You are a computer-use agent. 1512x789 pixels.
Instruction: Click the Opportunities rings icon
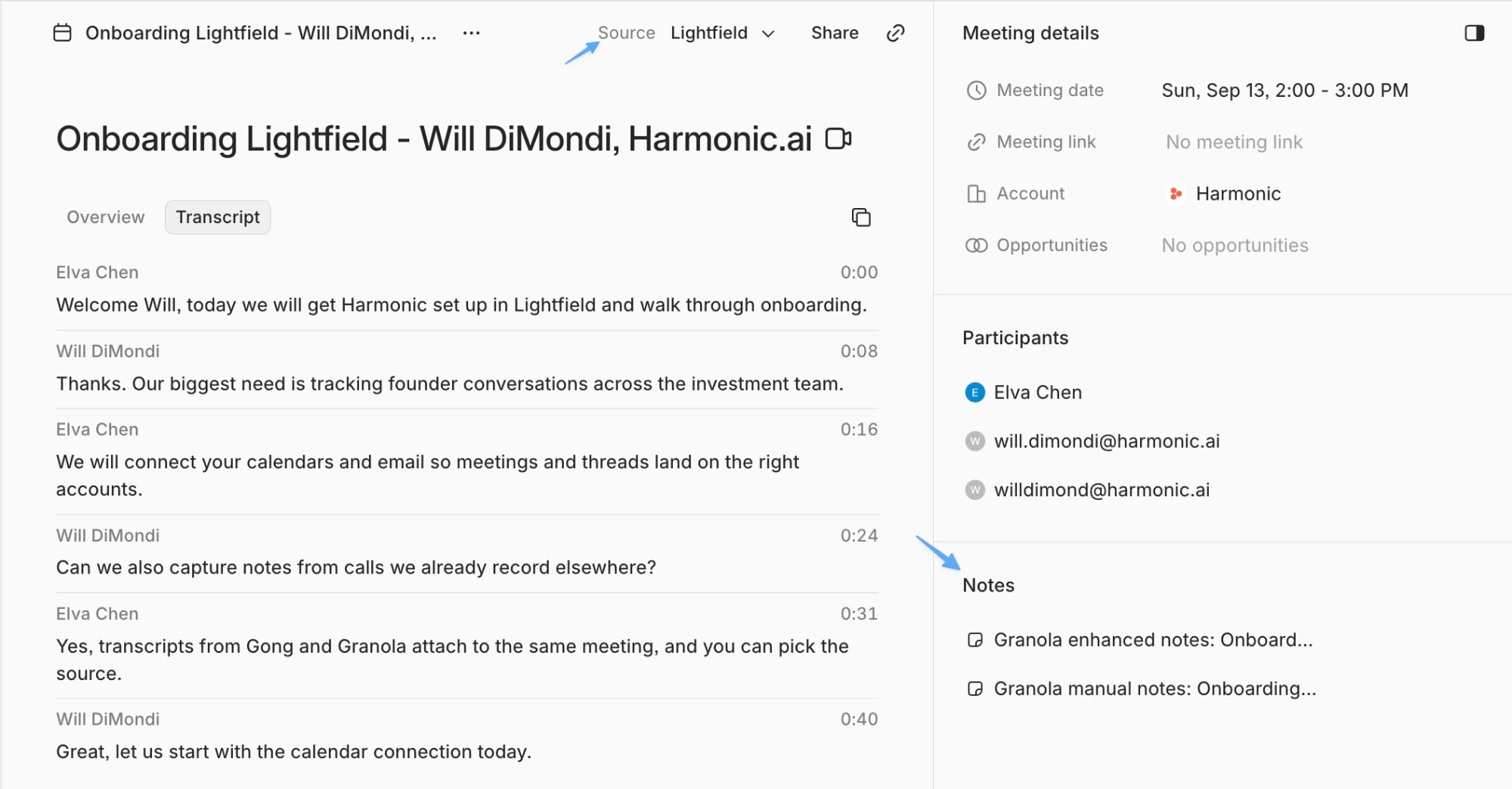pos(977,245)
